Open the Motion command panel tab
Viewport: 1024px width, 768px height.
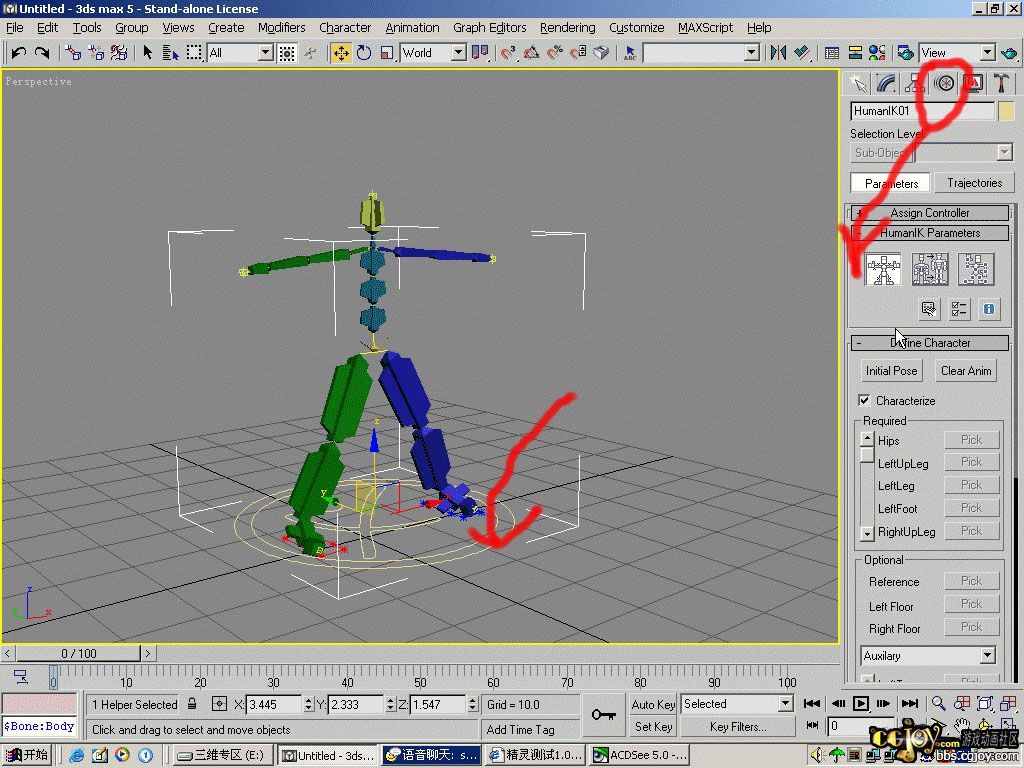943,83
